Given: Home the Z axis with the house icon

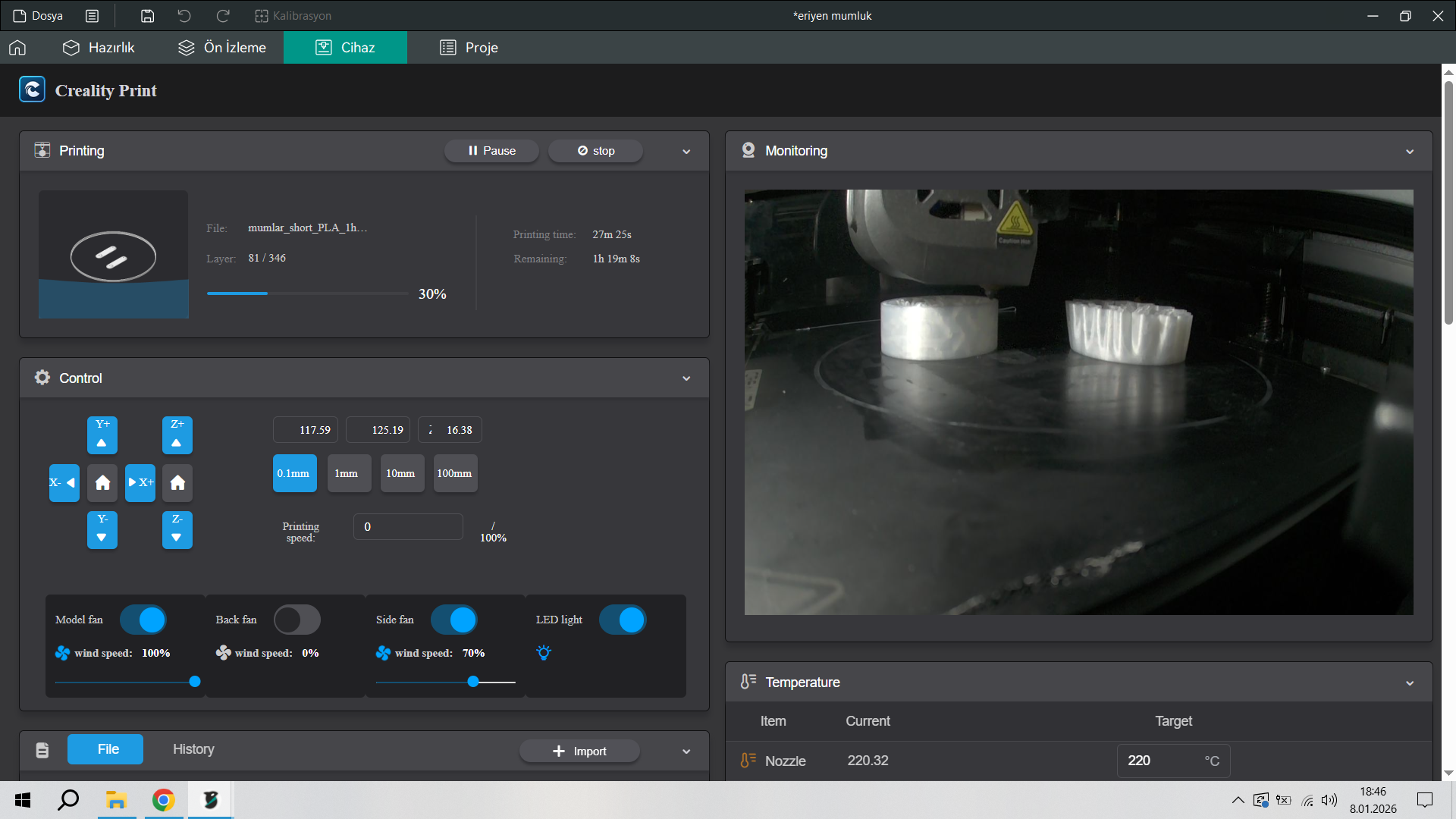Looking at the screenshot, I should tap(177, 483).
